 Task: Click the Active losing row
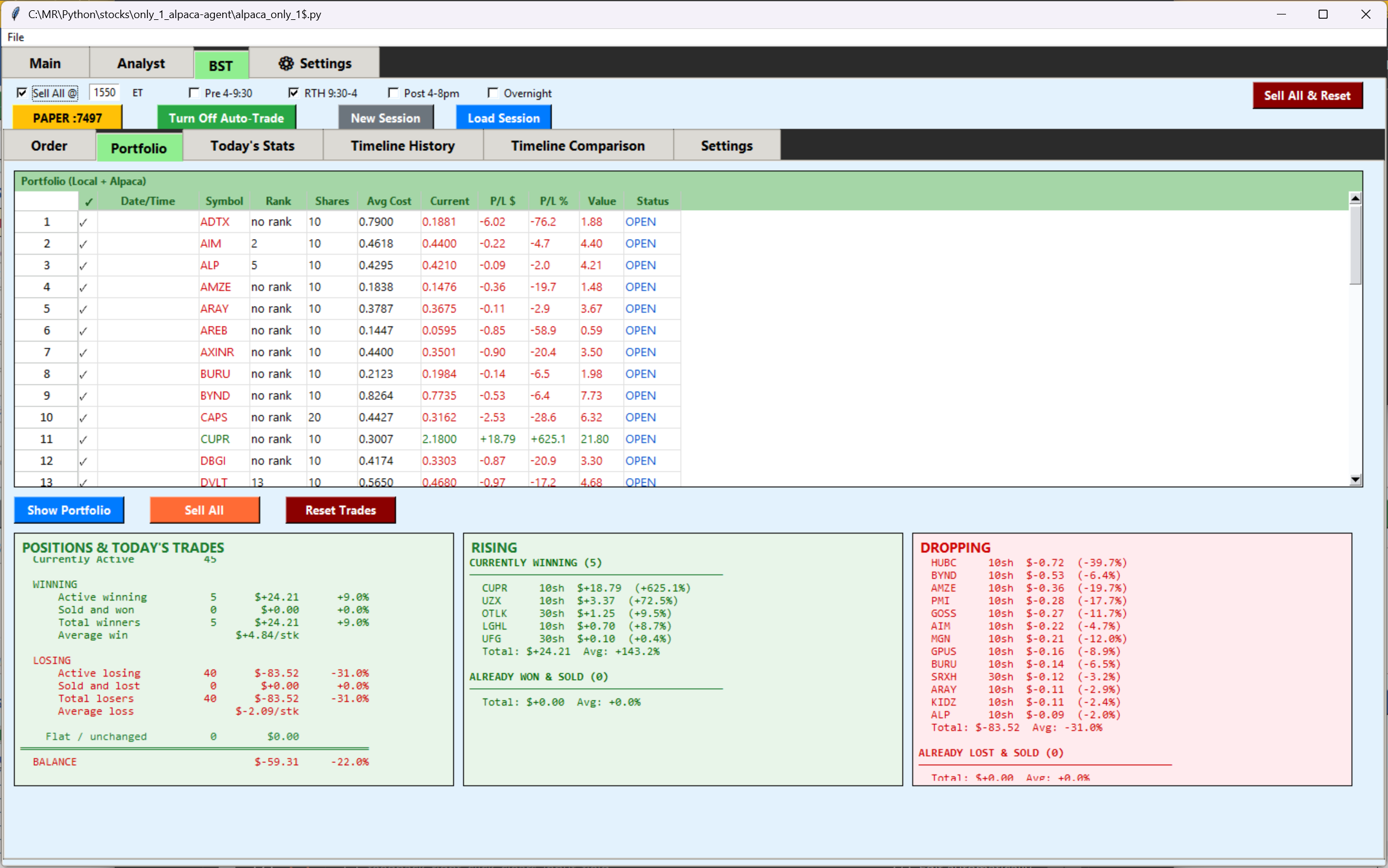pyautogui.click(x=213, y=673)
